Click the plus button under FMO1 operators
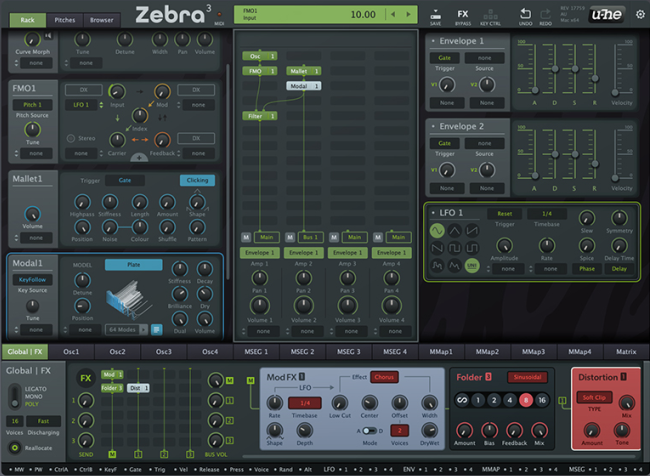 139,158
